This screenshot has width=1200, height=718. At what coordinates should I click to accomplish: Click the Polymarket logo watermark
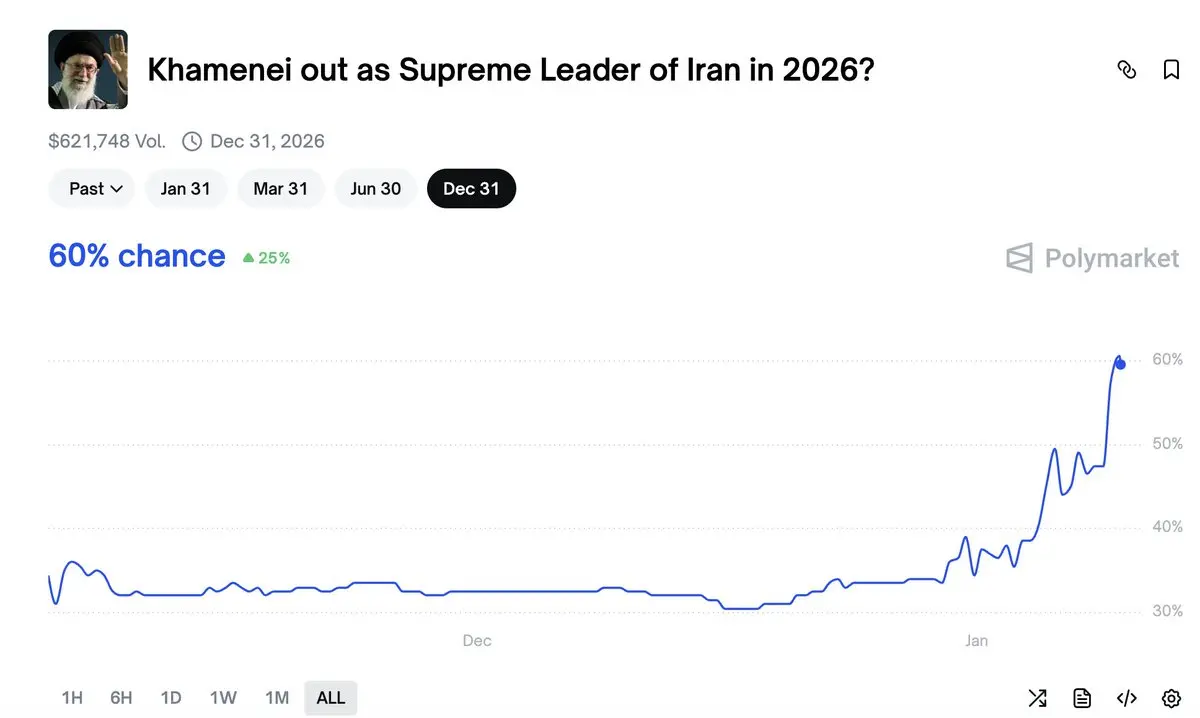[1092, 258]
